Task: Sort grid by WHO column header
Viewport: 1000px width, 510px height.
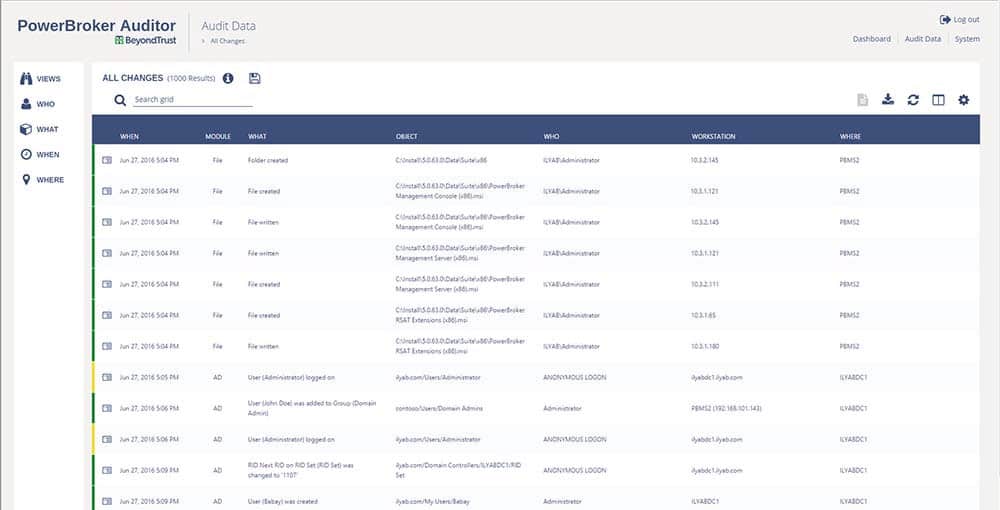Action: pyautogui.click(x=550, y=137)
